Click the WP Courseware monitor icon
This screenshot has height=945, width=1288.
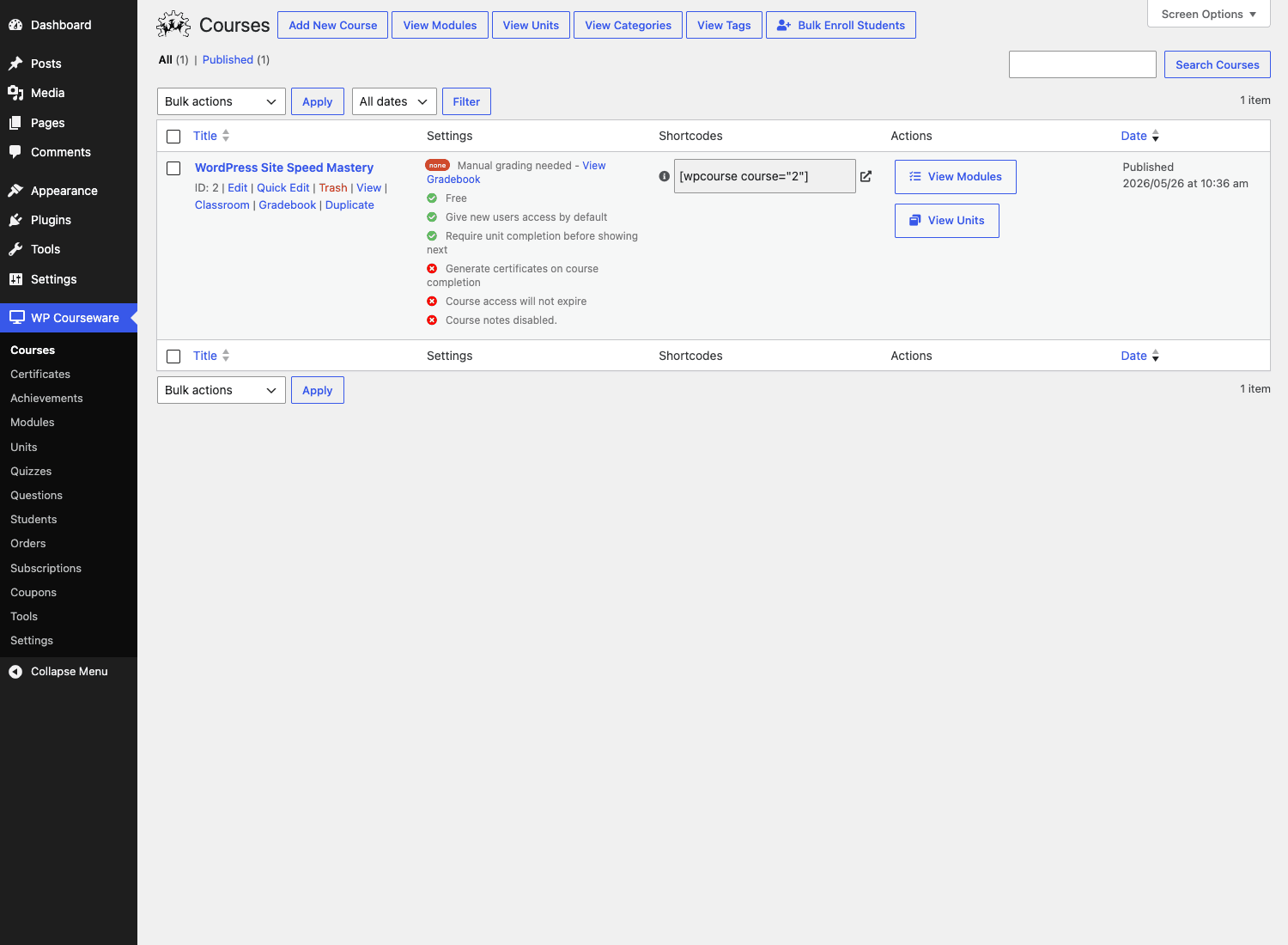pos(16,318)
